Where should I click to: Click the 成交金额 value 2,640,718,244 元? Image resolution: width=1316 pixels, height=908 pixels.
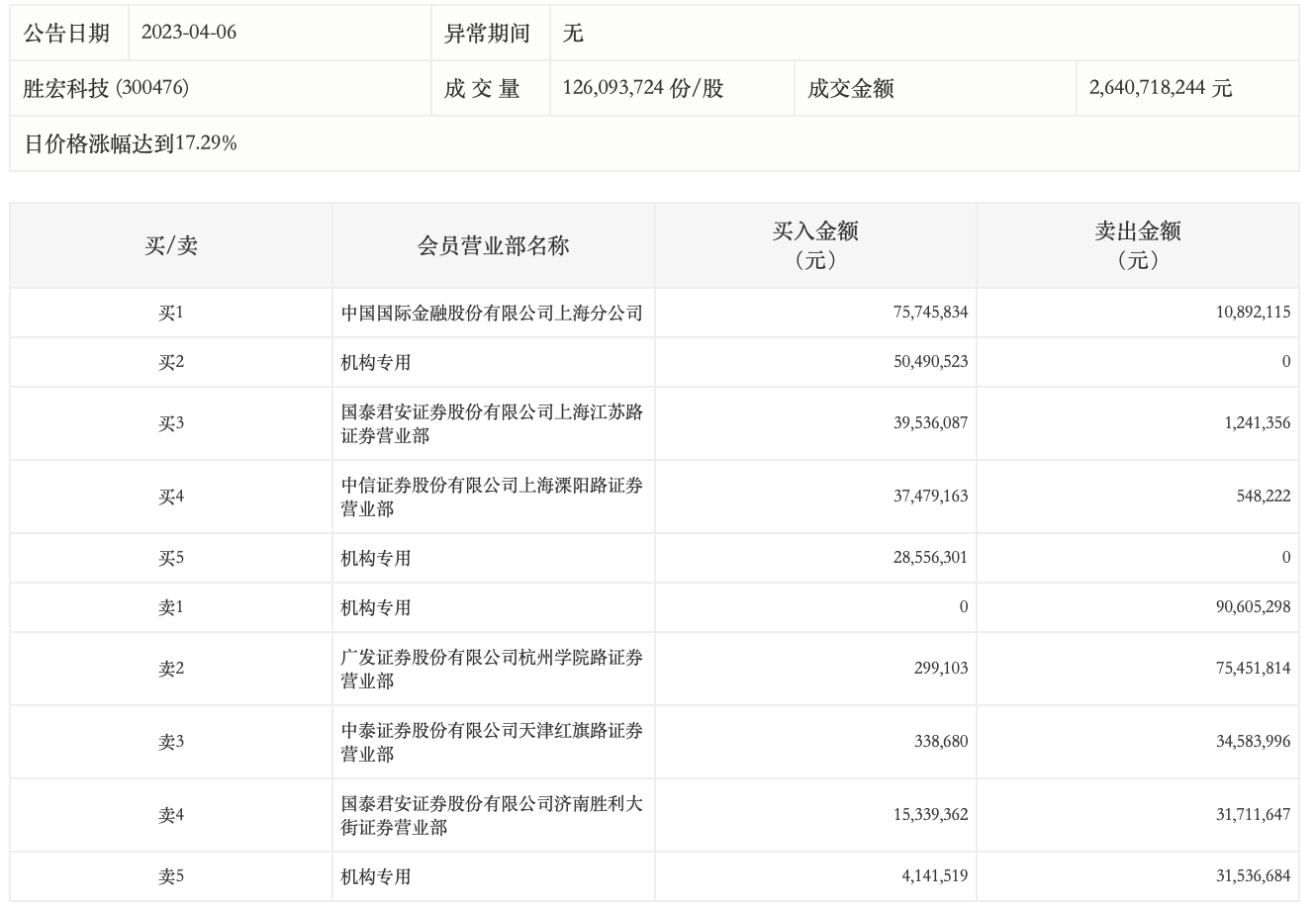(1160, 88)
